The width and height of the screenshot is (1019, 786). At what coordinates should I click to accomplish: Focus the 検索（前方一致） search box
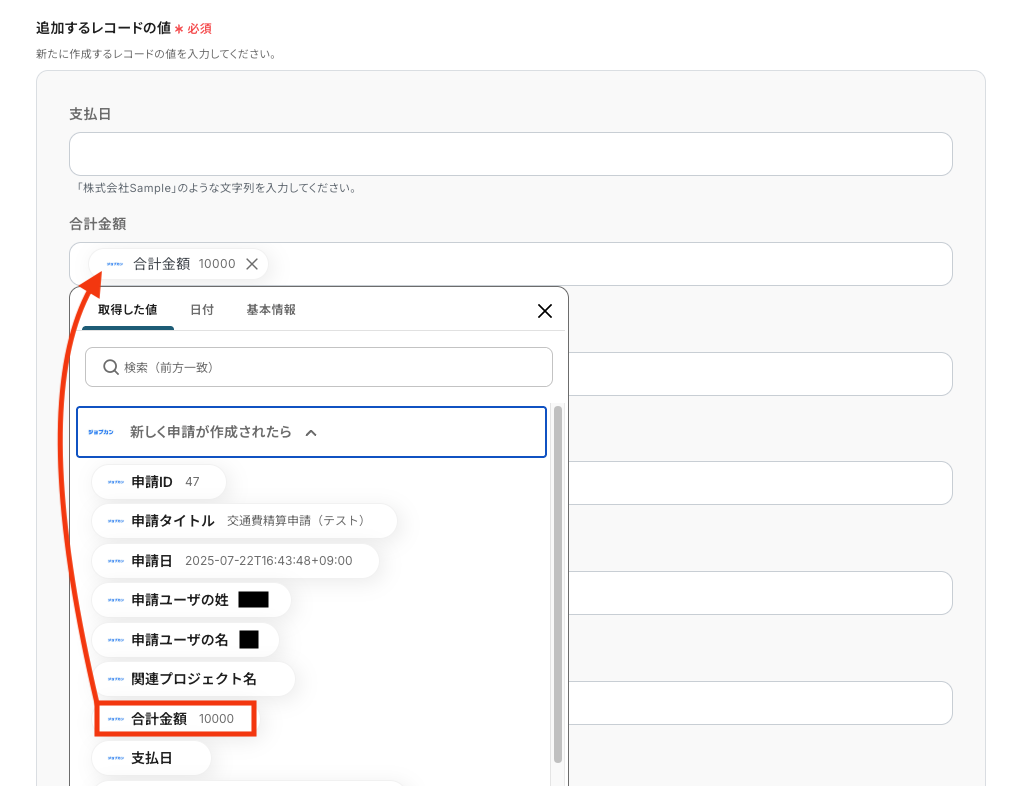[x=318, y=367]
